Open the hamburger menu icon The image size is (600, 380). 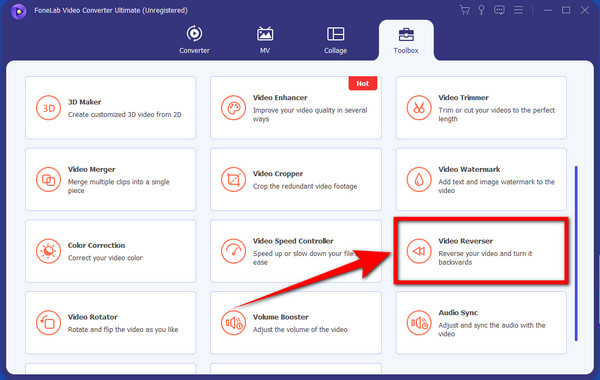click(x=518, y=10)
